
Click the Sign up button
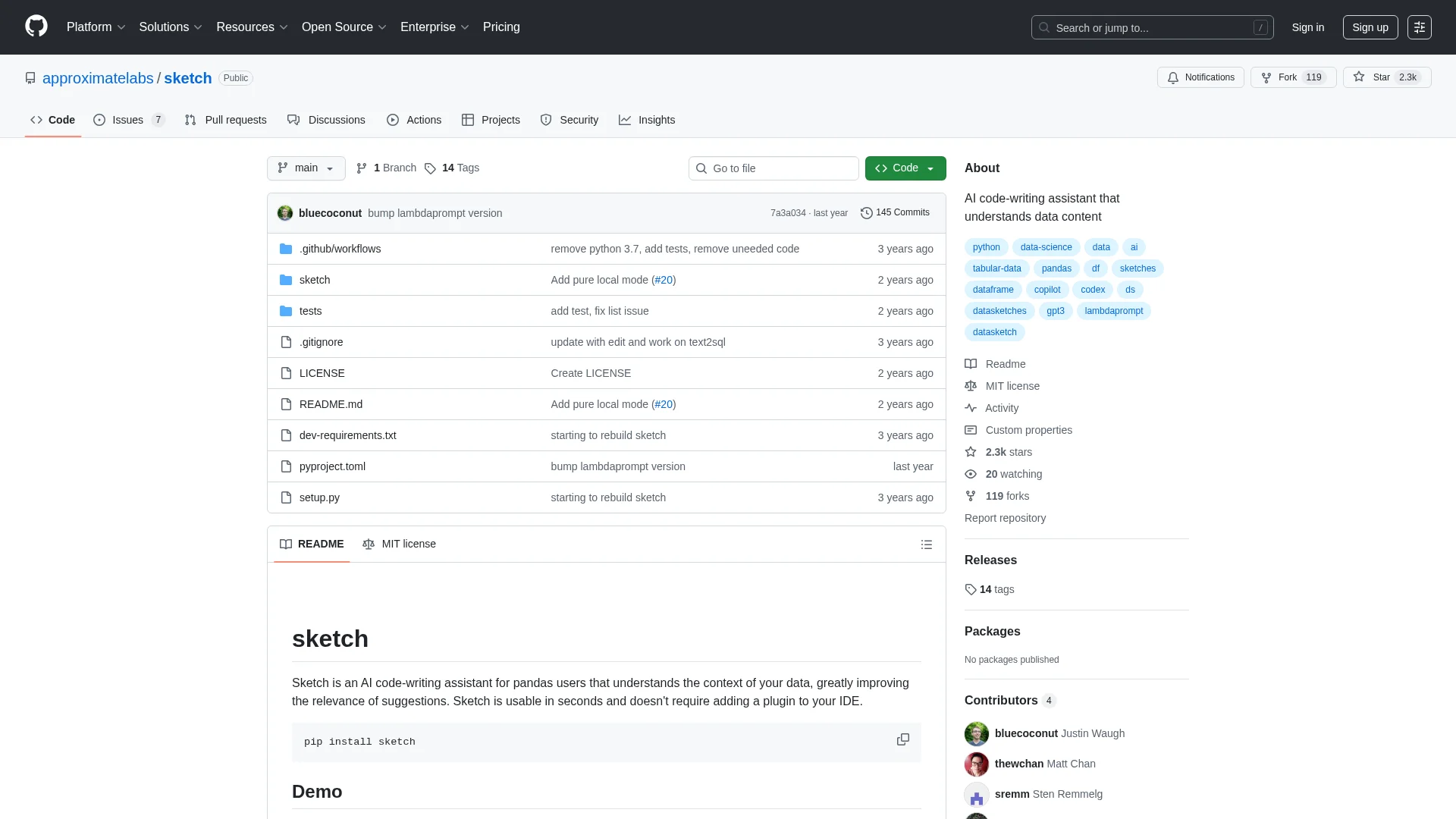(1370, 27)
